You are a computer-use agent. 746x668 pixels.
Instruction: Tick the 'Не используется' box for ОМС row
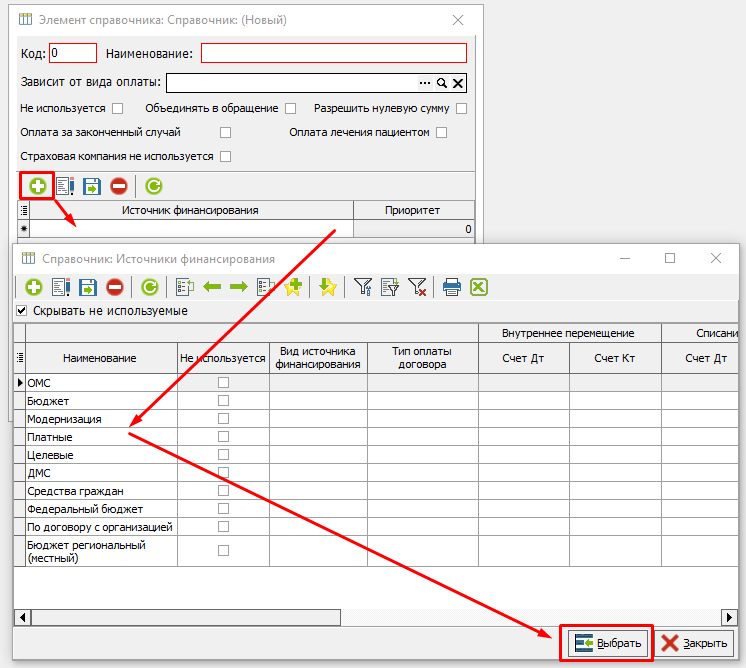223,383
